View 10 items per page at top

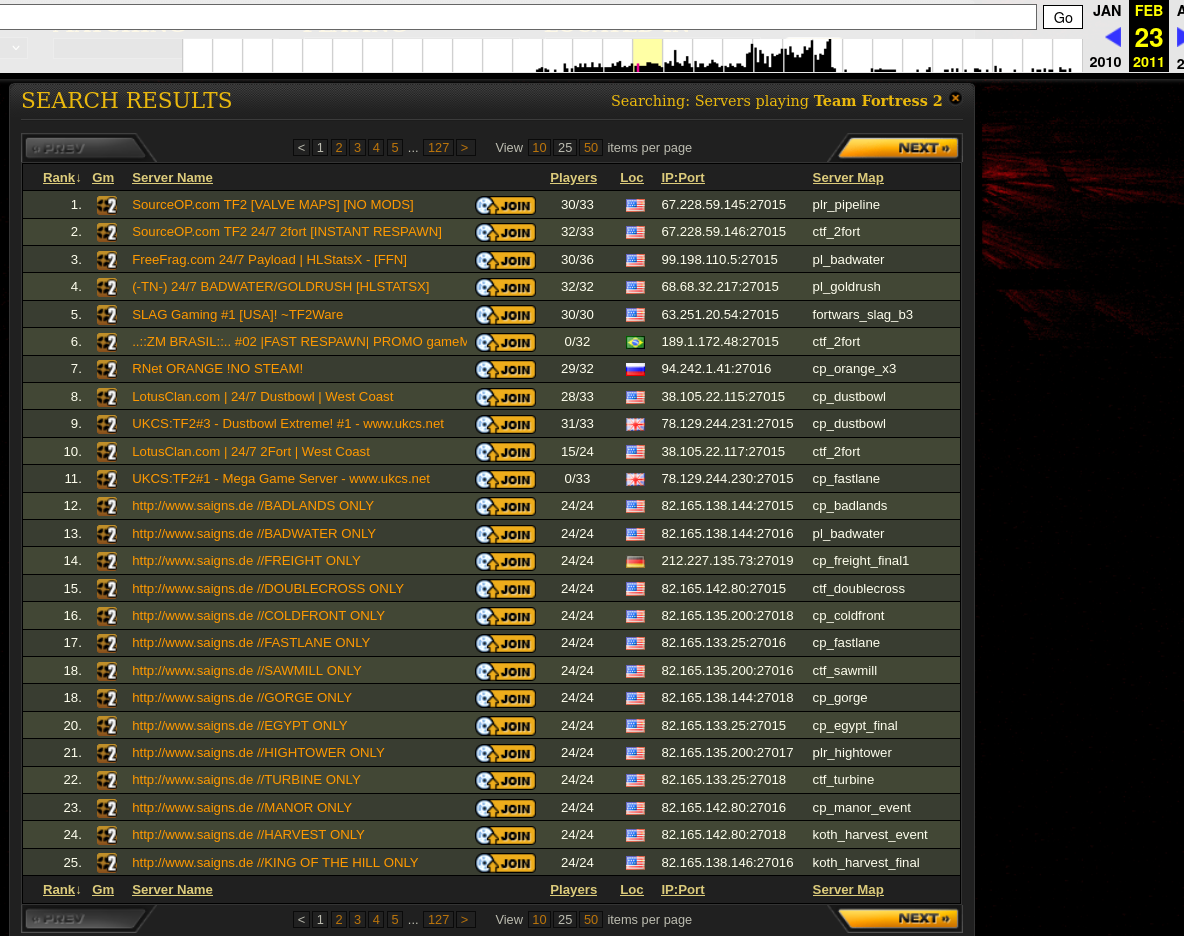tap(539, 148)
